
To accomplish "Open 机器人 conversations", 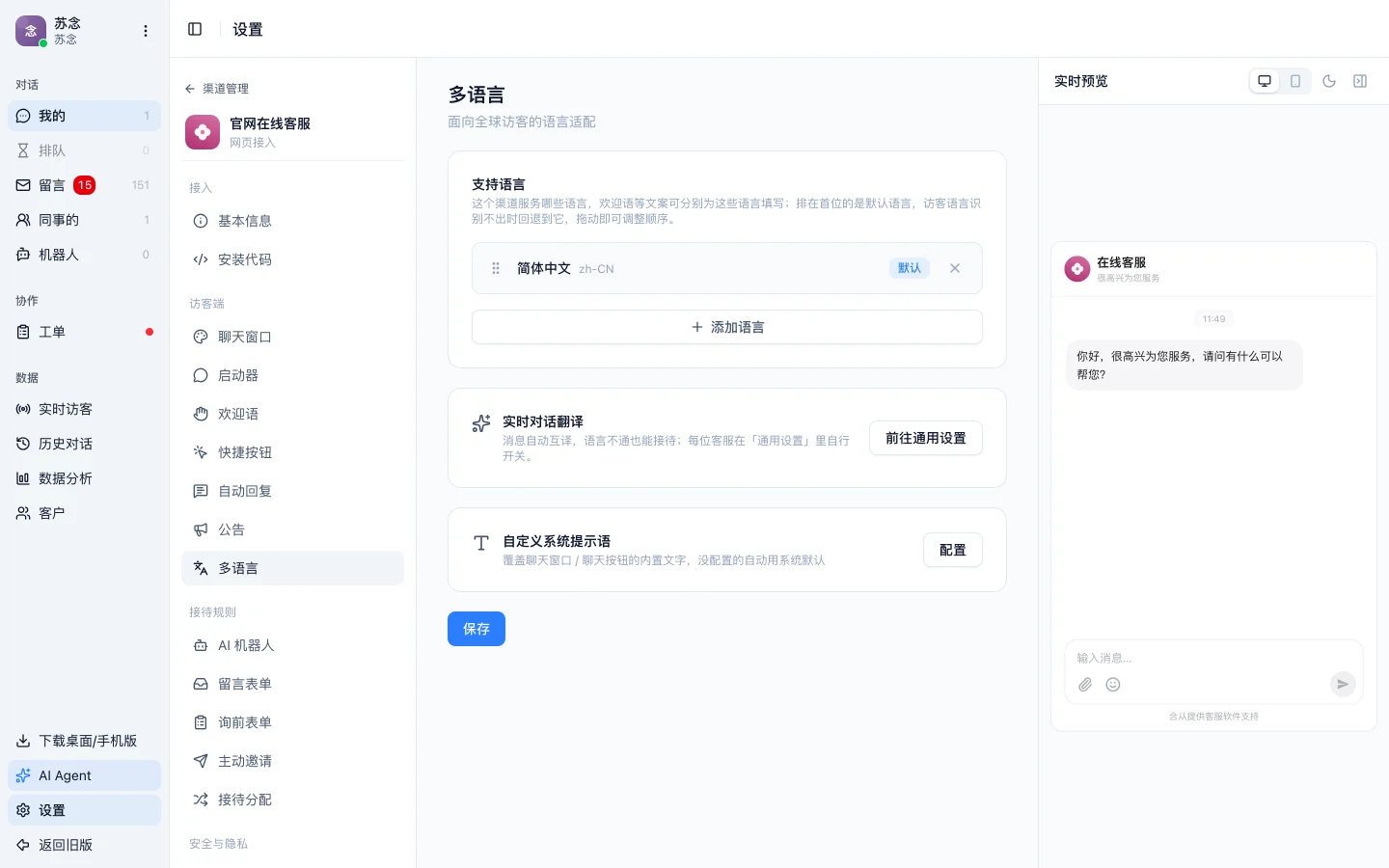I will click(x=84, y=255).
